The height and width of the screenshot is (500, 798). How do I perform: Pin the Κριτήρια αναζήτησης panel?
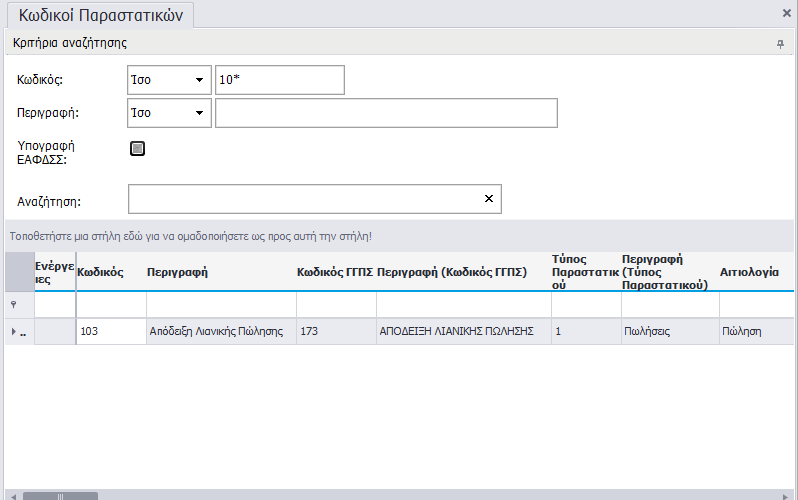click(x=780, y=44)
